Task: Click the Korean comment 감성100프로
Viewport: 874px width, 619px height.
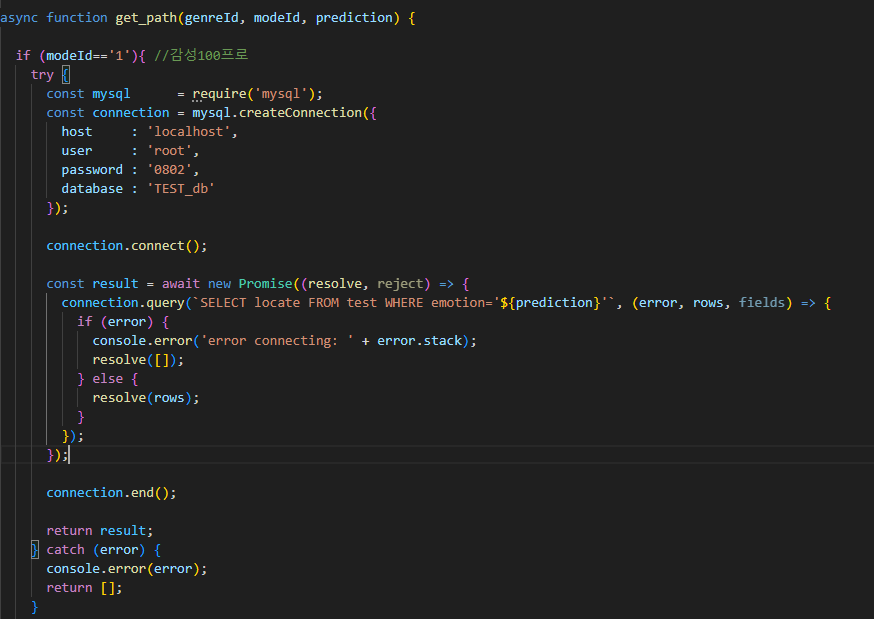Action: [x=201, y=55]
